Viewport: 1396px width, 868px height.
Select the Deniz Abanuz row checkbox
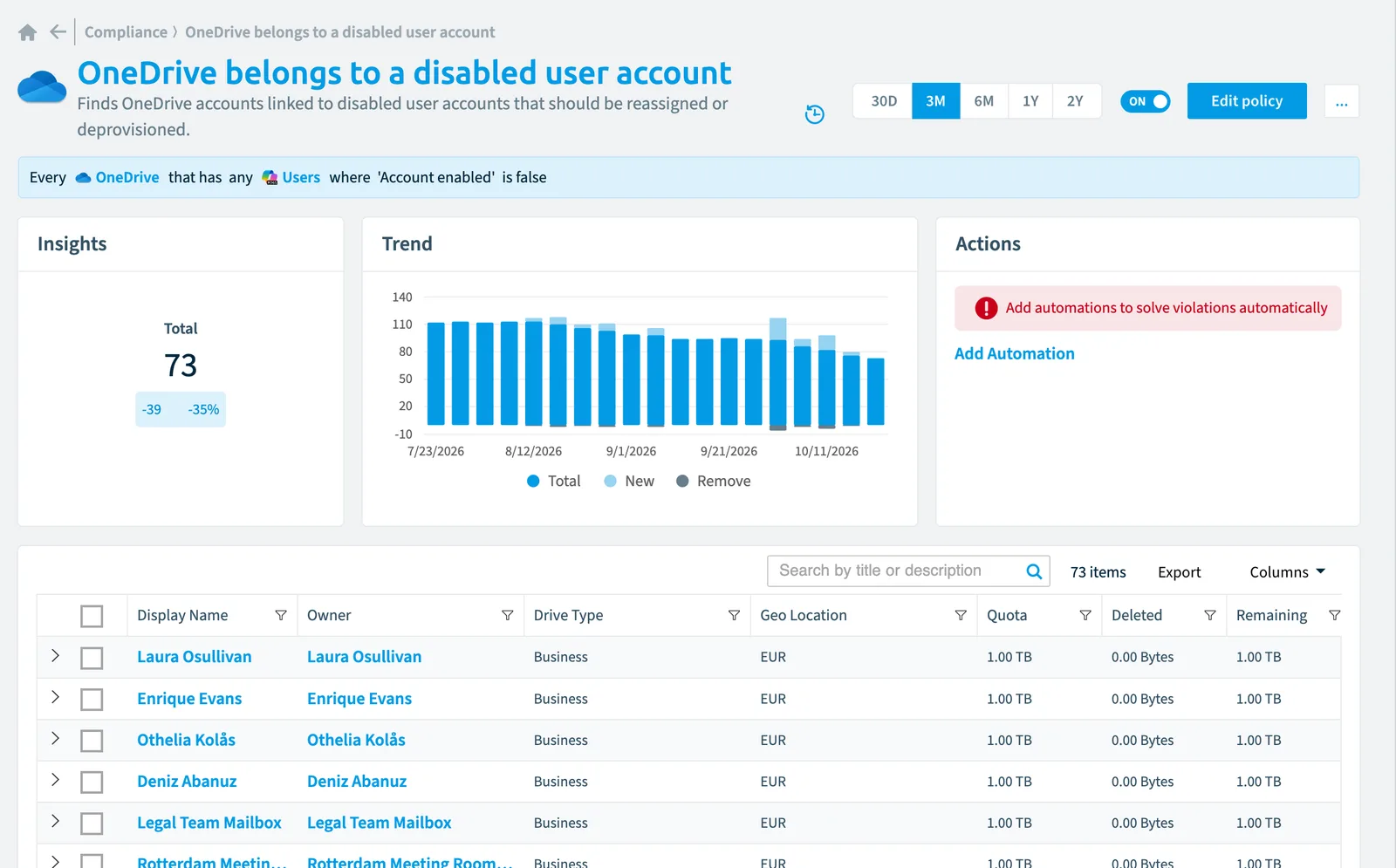point(92,782)
